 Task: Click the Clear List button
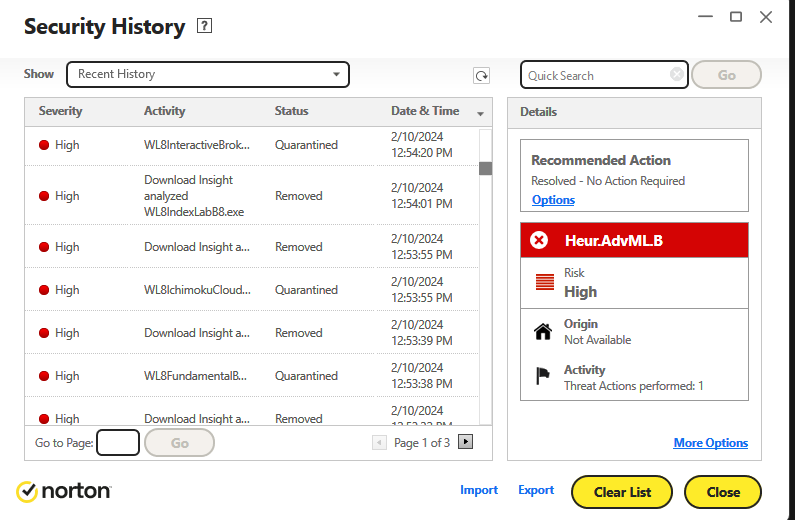622,492
